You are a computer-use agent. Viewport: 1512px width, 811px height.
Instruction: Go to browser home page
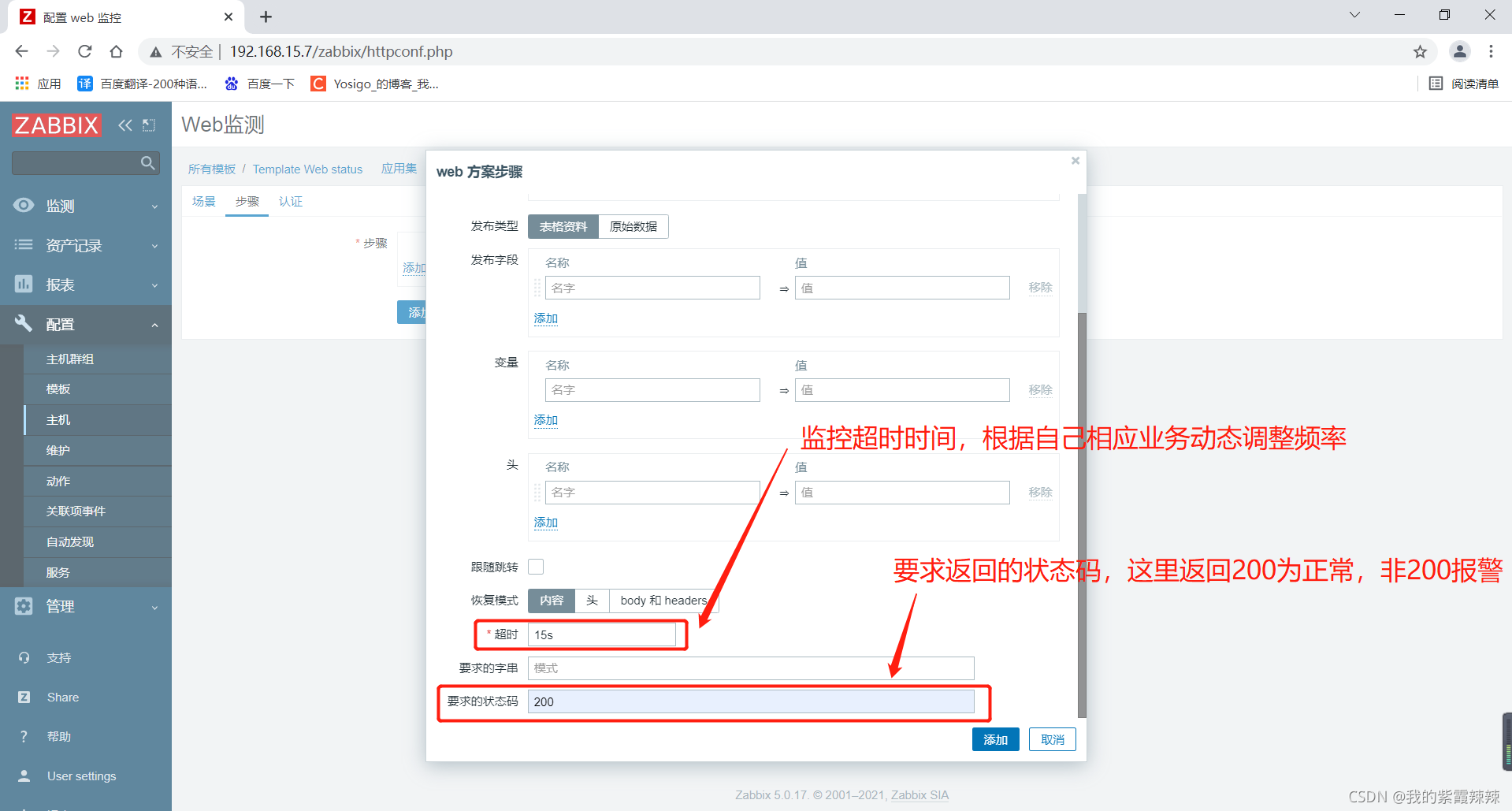tap(116, 51)
